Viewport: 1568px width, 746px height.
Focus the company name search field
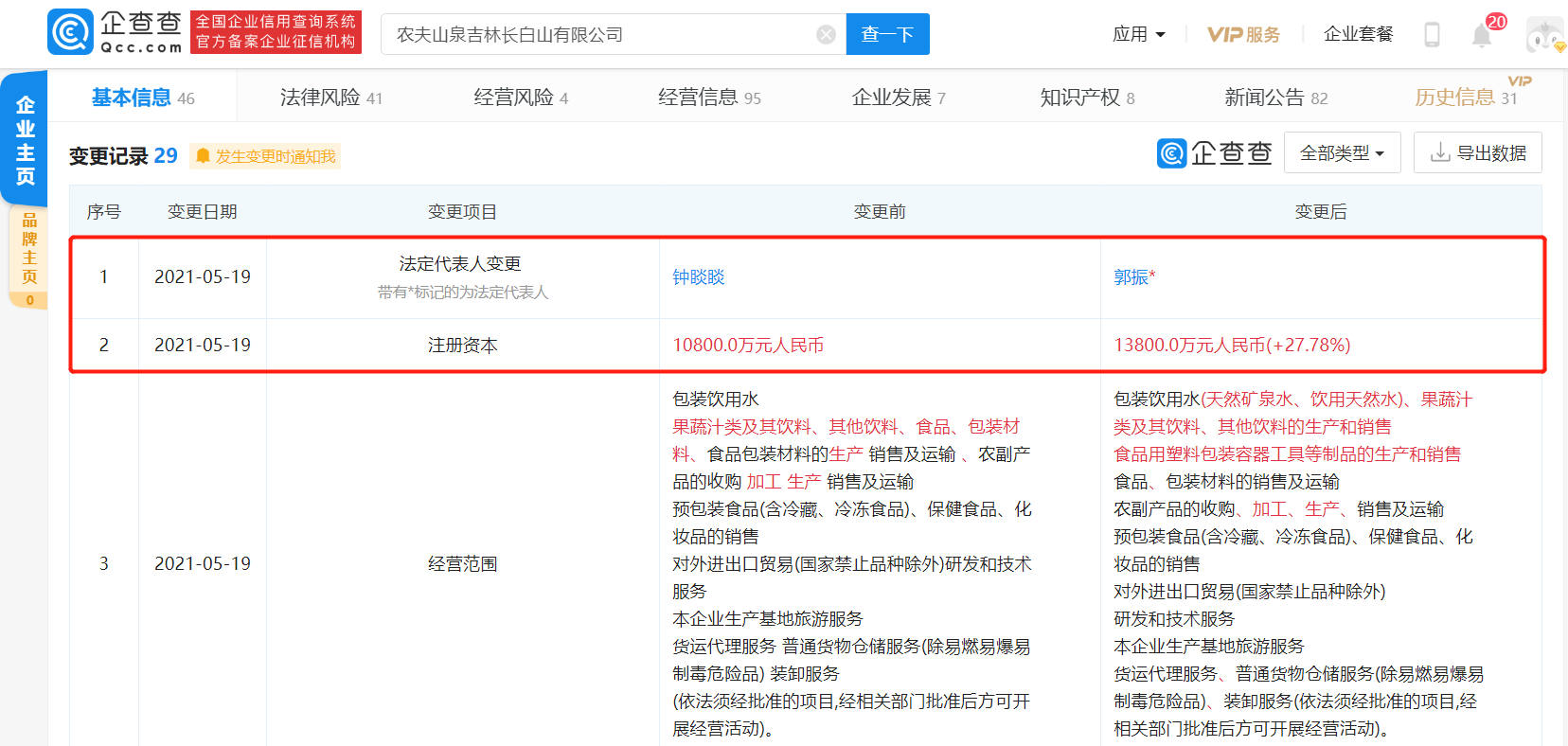click(x=613, y=34)
